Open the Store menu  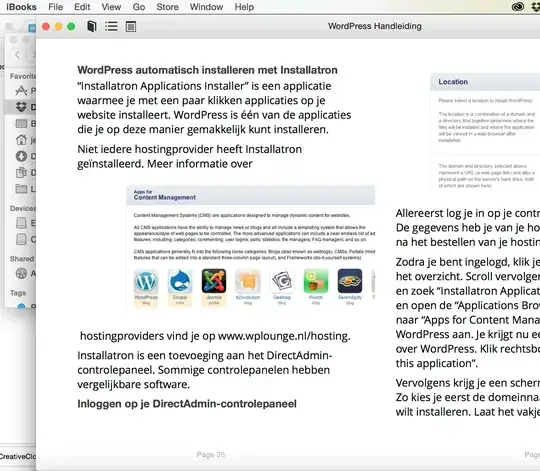pyautogui.click(x=167, y=7)
